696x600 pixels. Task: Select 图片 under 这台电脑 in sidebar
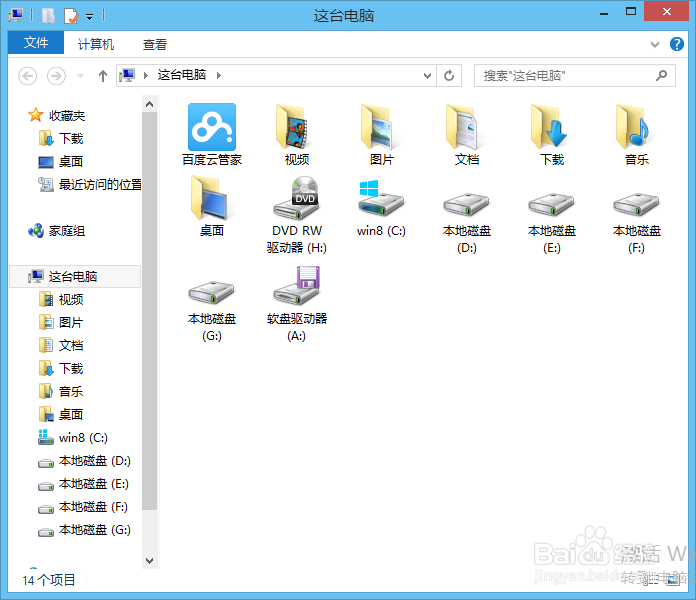(62, 323)
